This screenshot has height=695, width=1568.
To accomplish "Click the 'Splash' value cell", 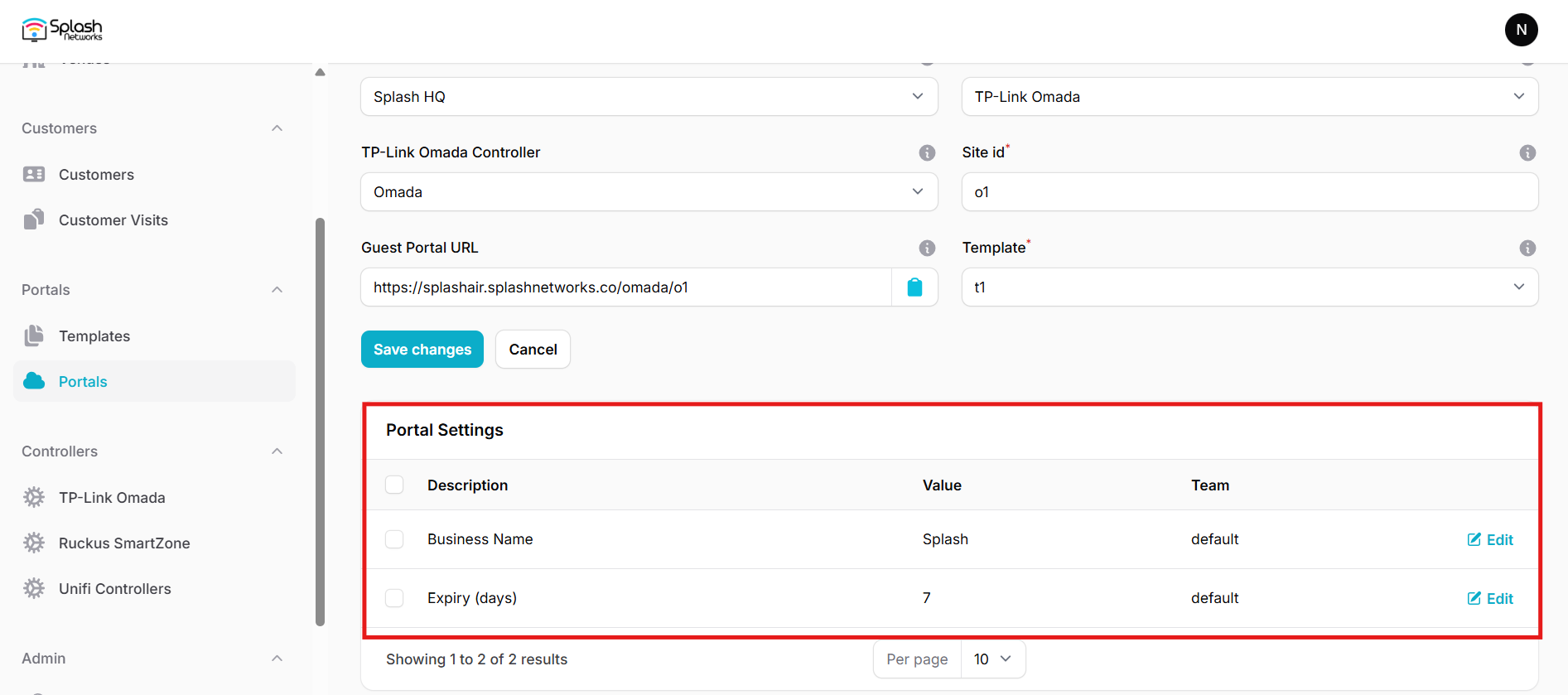I will click(945, 539).
